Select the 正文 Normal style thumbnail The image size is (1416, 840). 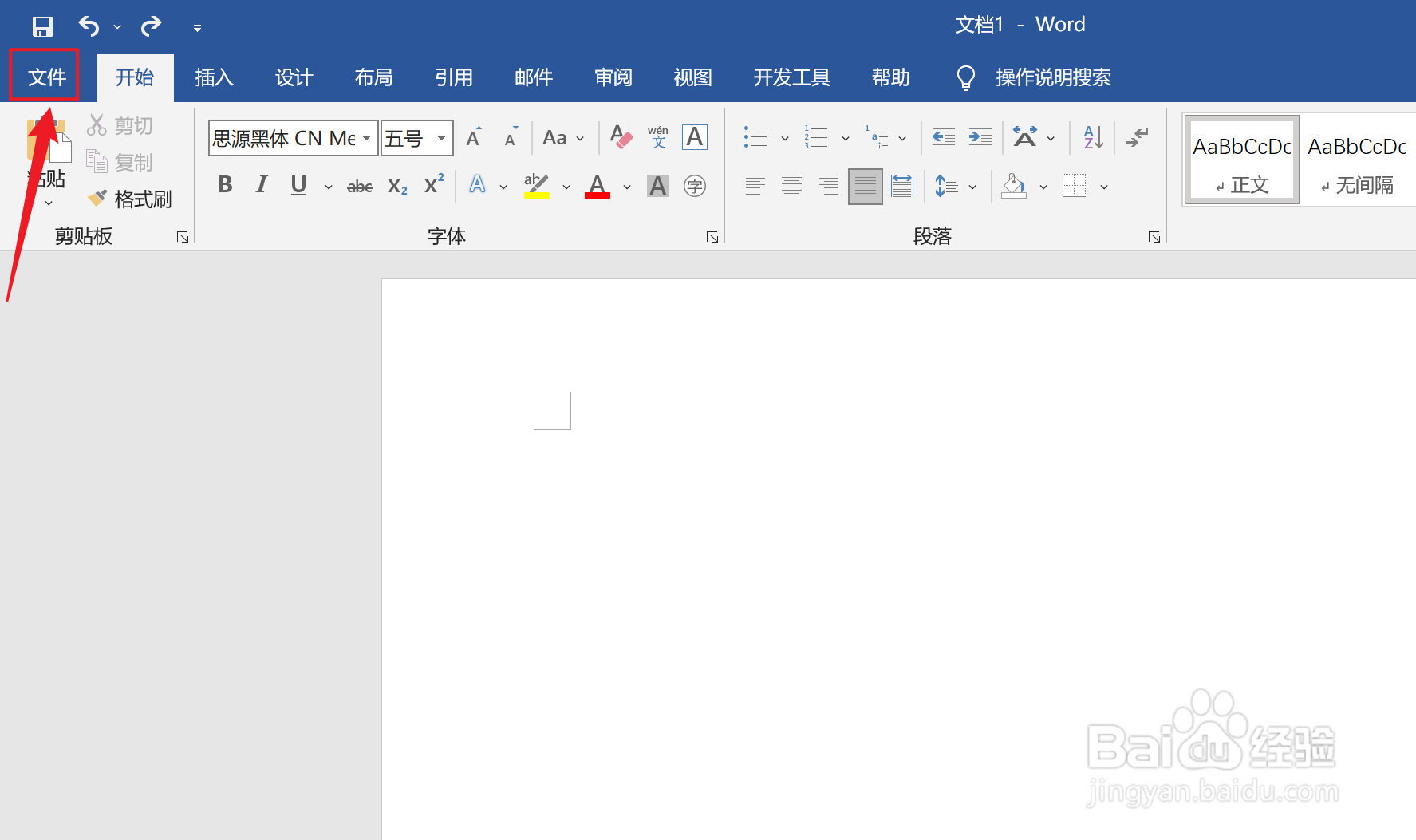[1242, 160]
